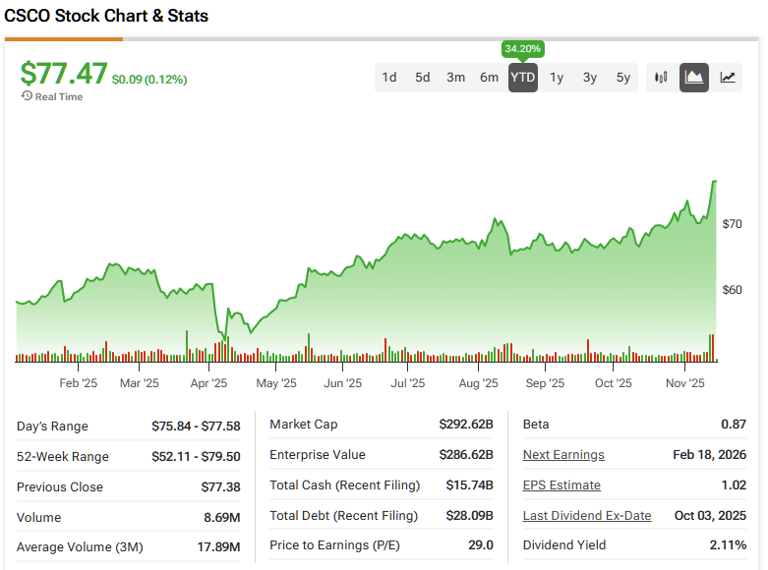Switch chart to 3y range

(590, 77)
